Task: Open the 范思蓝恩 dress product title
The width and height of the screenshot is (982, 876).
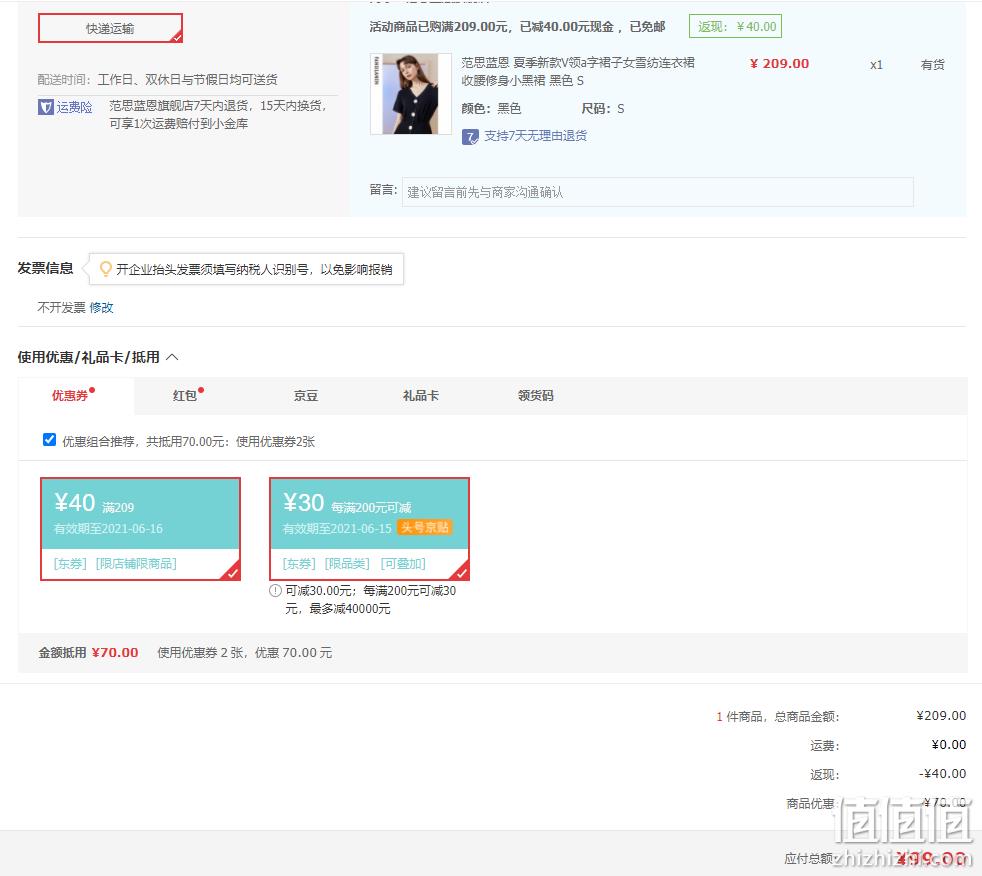Action: tap(578, 71)
